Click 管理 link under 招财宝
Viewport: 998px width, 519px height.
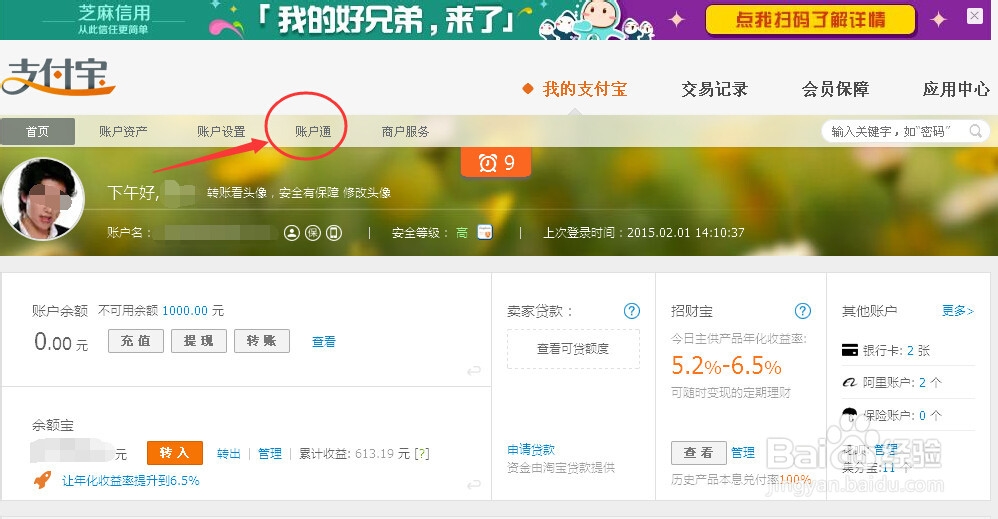pos(743,453)
